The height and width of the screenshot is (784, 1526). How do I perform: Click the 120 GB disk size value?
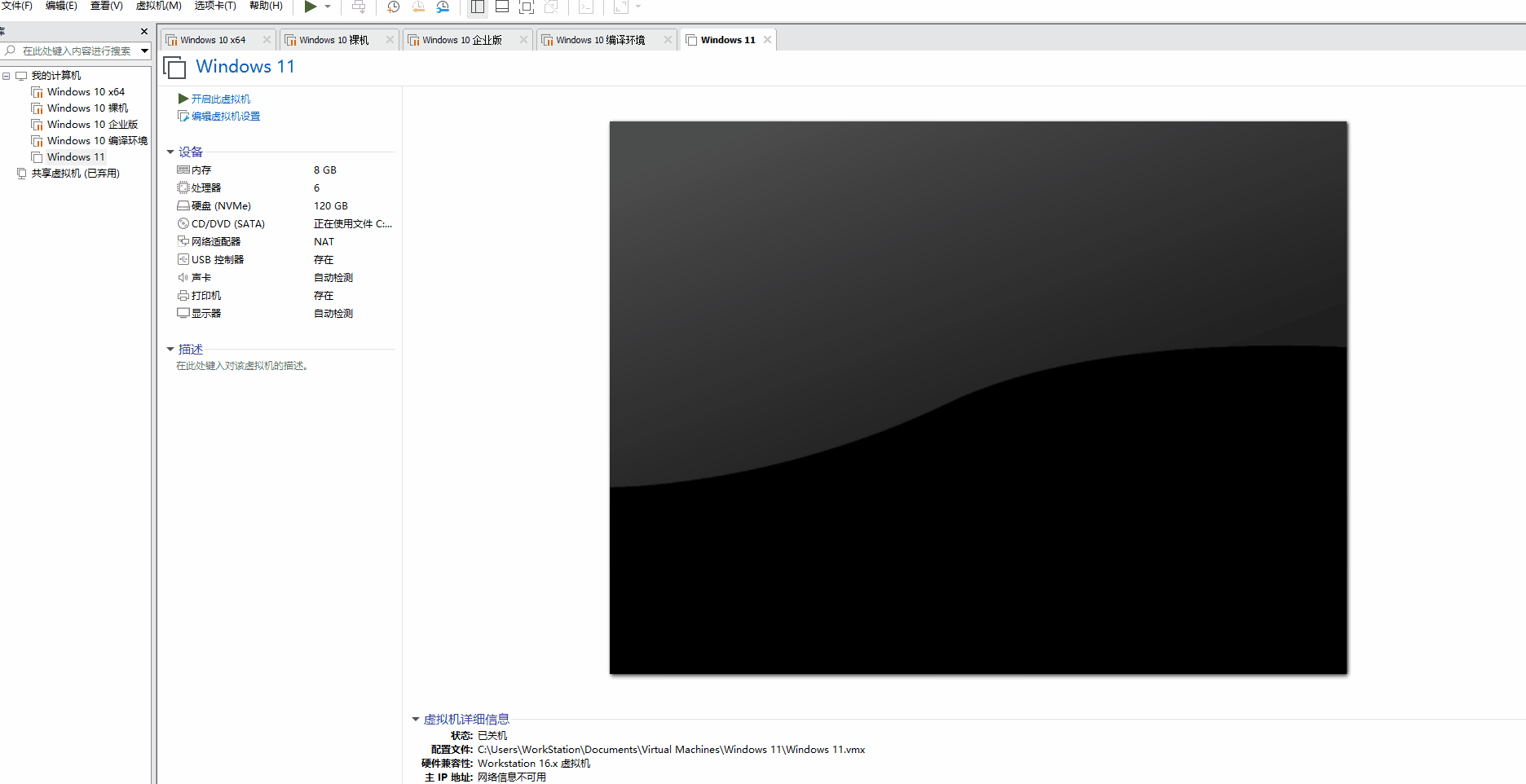(330, 206)
